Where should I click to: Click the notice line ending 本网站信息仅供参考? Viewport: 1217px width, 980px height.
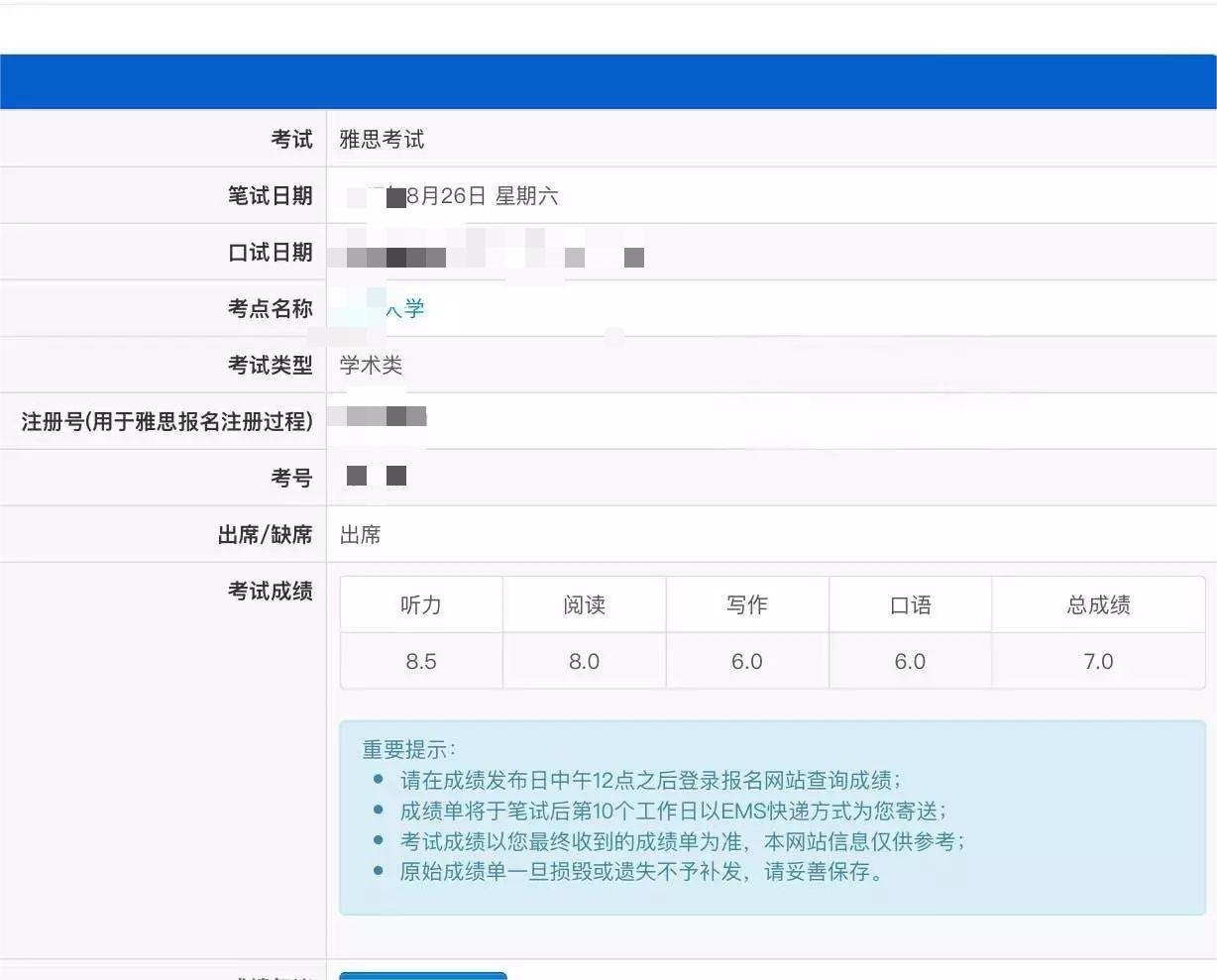coord(683,842)
